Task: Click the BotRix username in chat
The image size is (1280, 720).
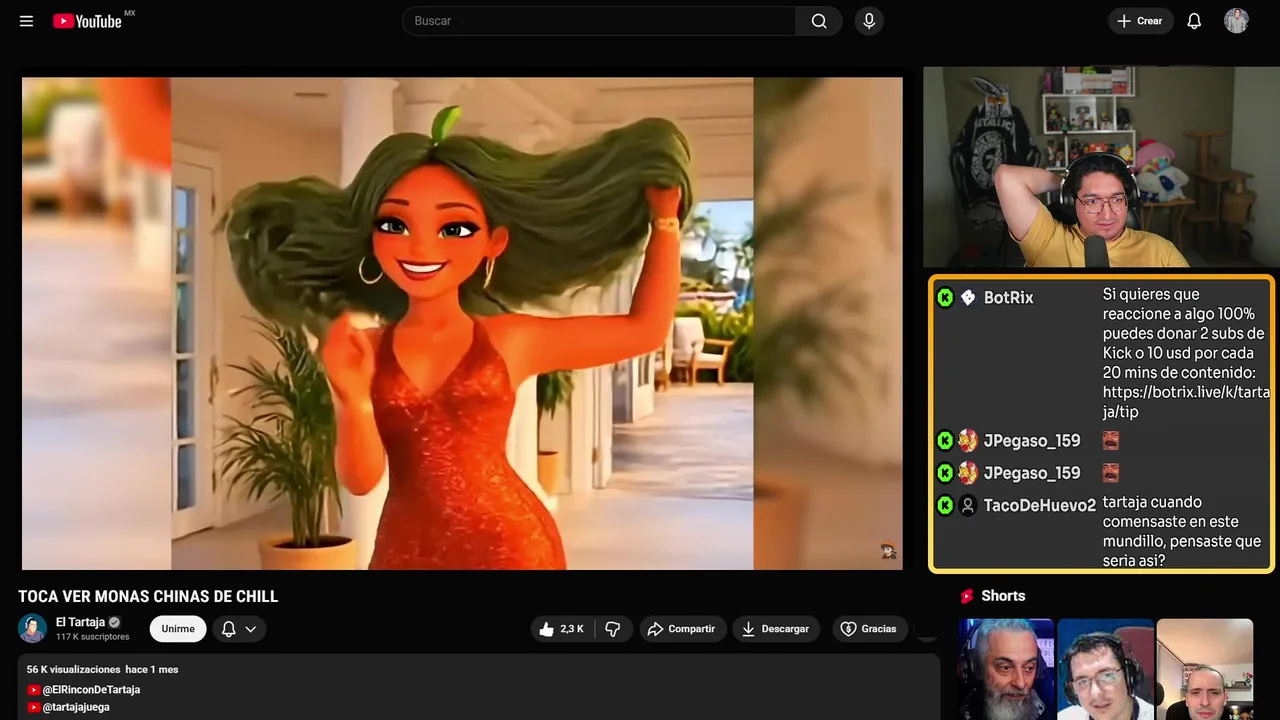Action: (x=1008, y=298)
